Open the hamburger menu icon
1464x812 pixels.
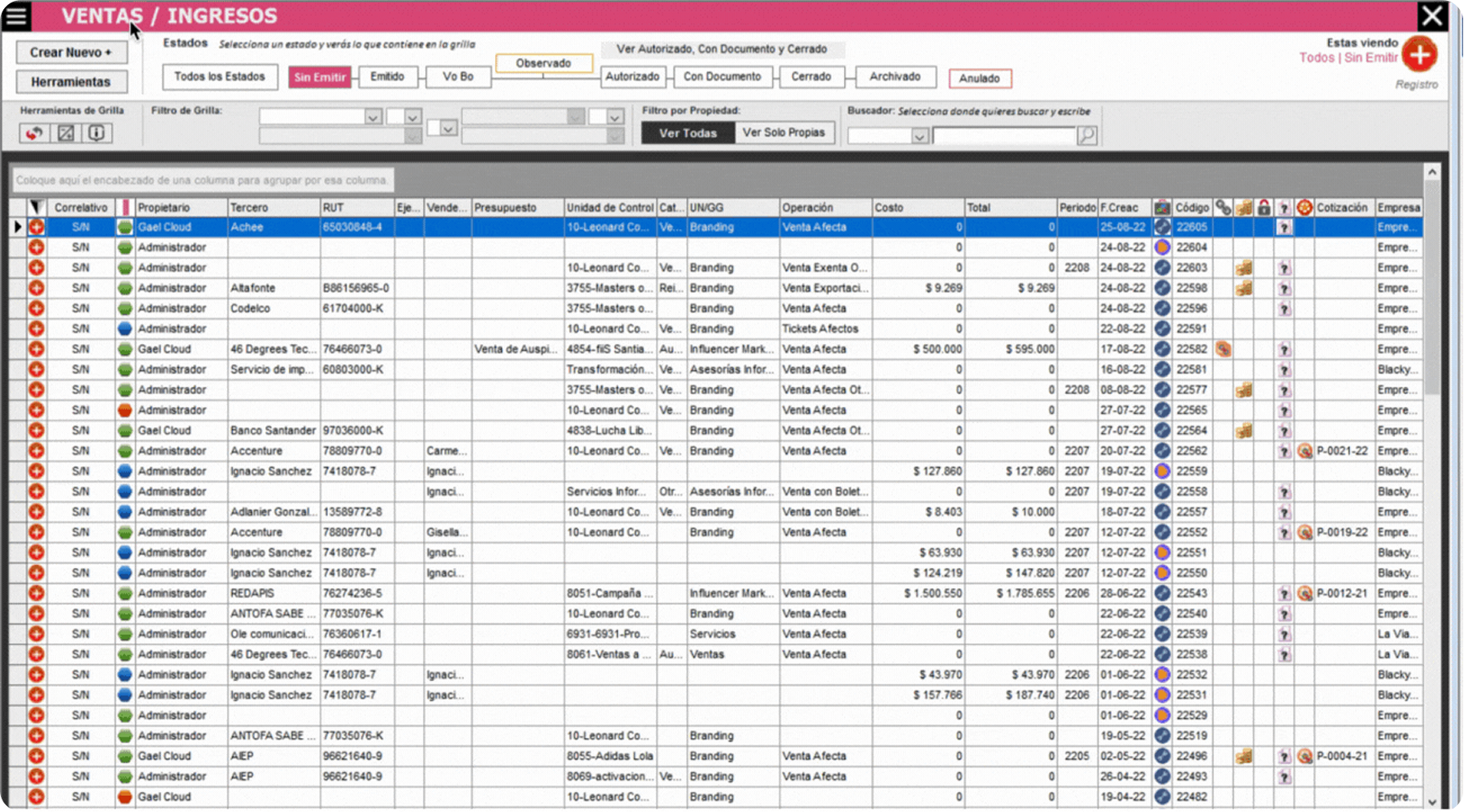click(x=16, y=16)
